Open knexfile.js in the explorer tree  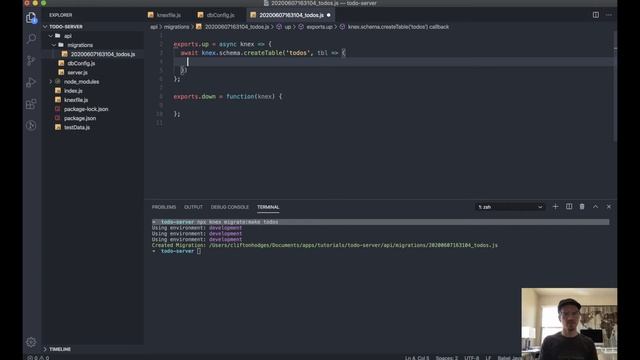(x=76, y=100)
